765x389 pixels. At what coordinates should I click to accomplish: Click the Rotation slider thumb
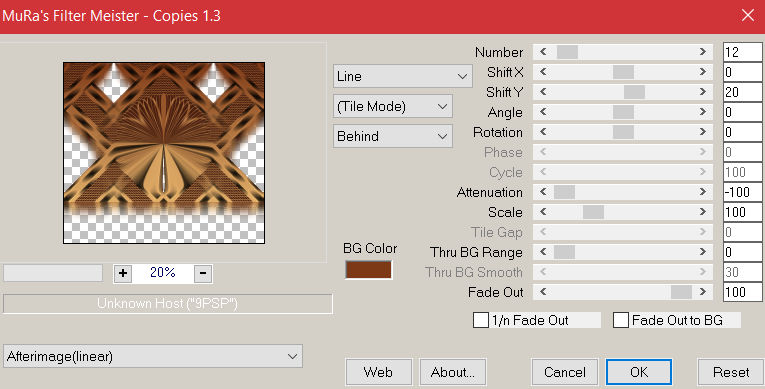pyautogui.click(x=624, y=132)
